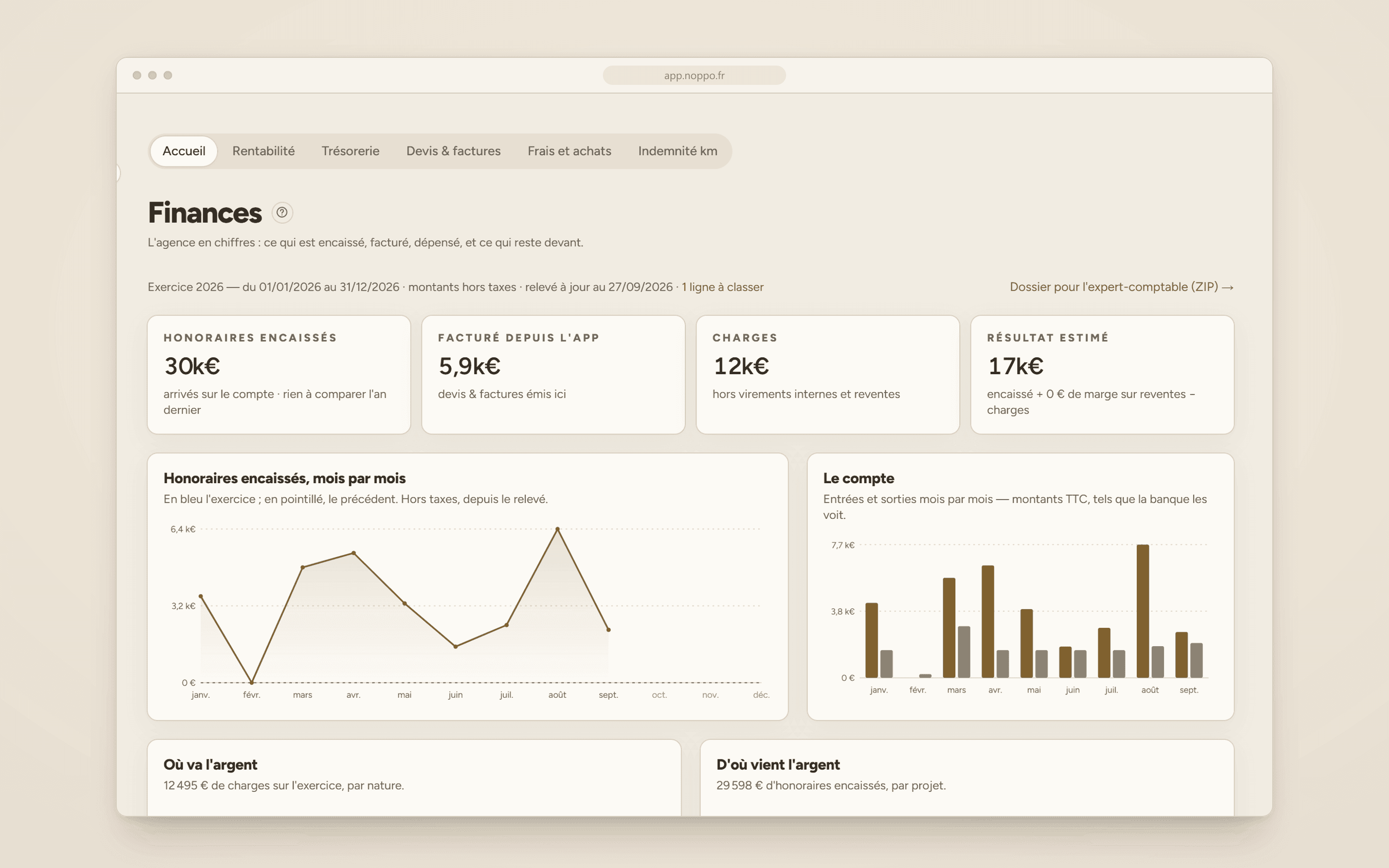Go to the Trésorerie tab

pyautogui.click(x=350, y=151)
